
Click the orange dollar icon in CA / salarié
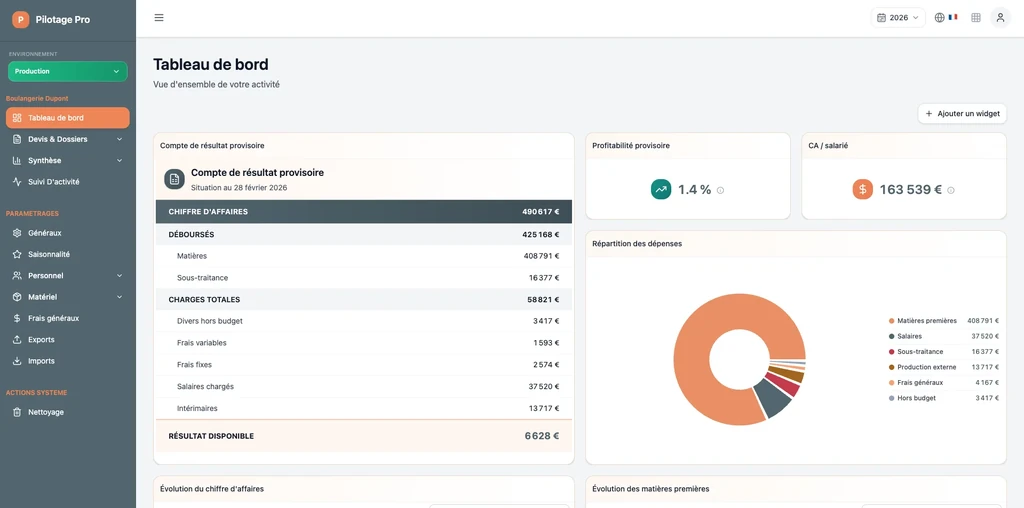pos(863,189)
